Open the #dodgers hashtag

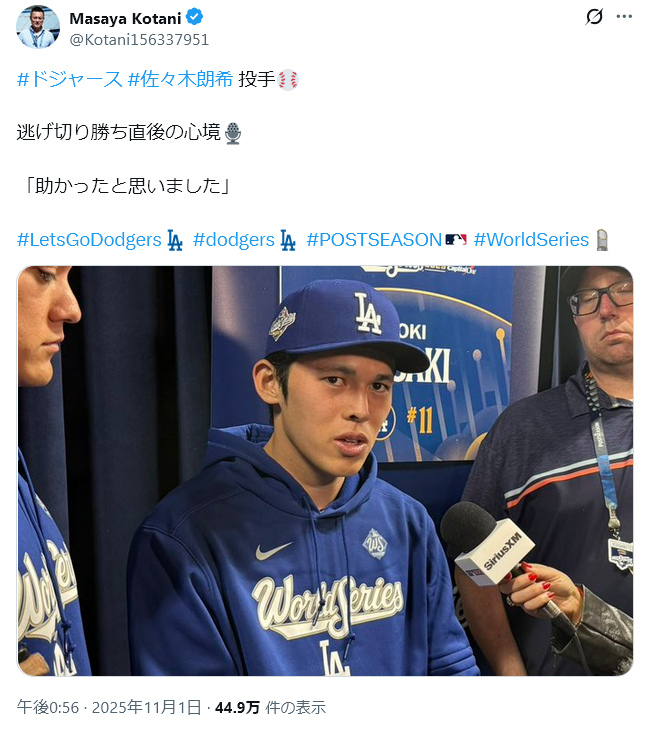coord(234,240)
